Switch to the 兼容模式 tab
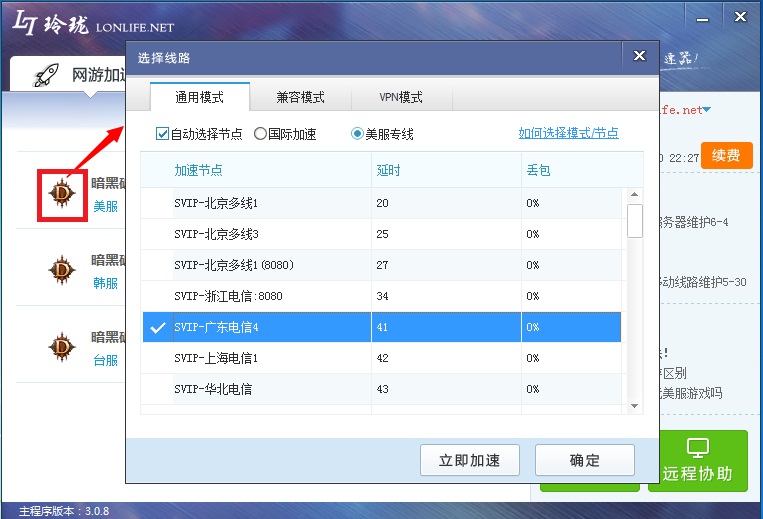 click(301, 97)
